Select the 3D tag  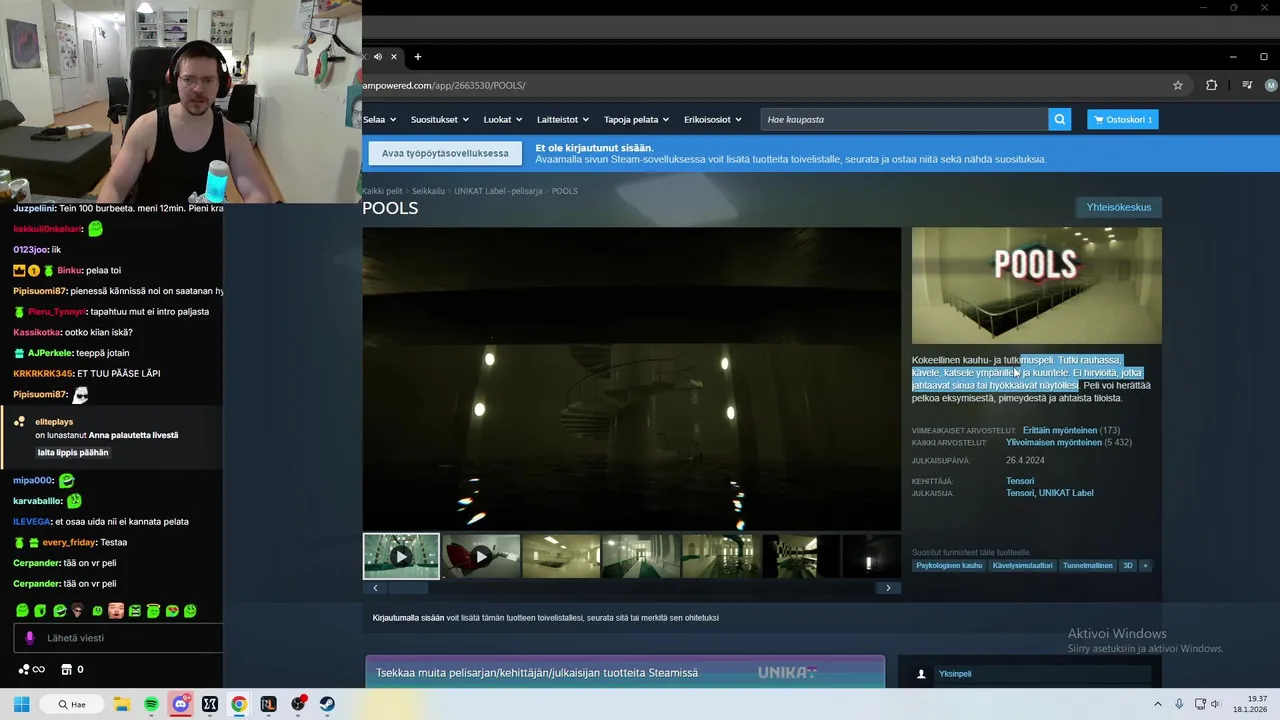1127,566
